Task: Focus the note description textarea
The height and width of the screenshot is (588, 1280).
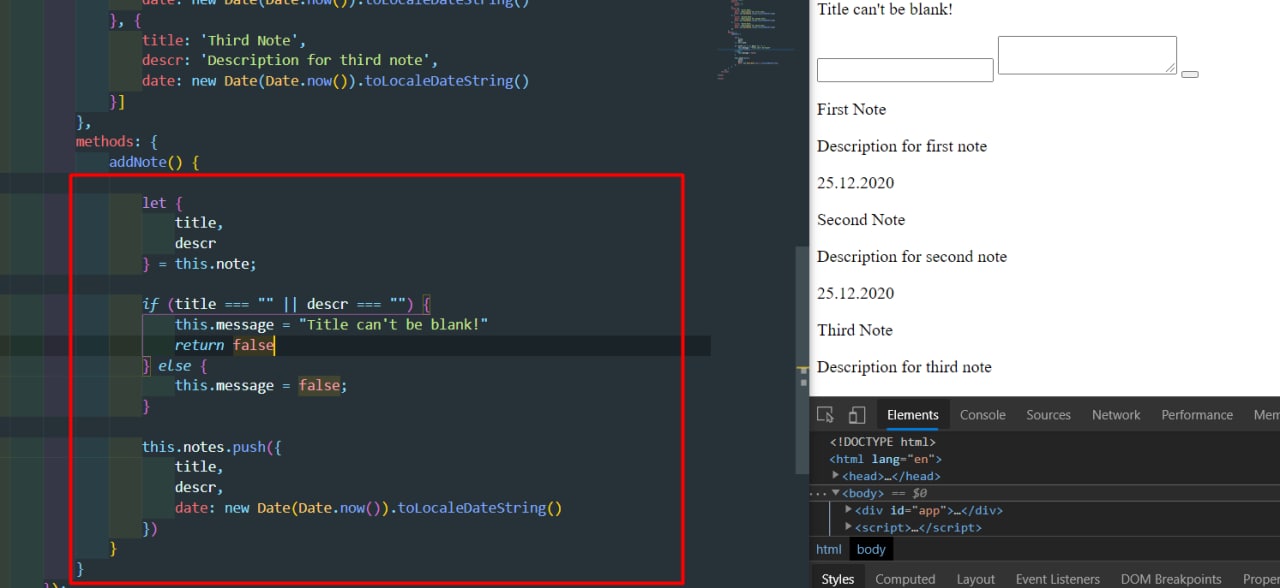Action: 1087,55
